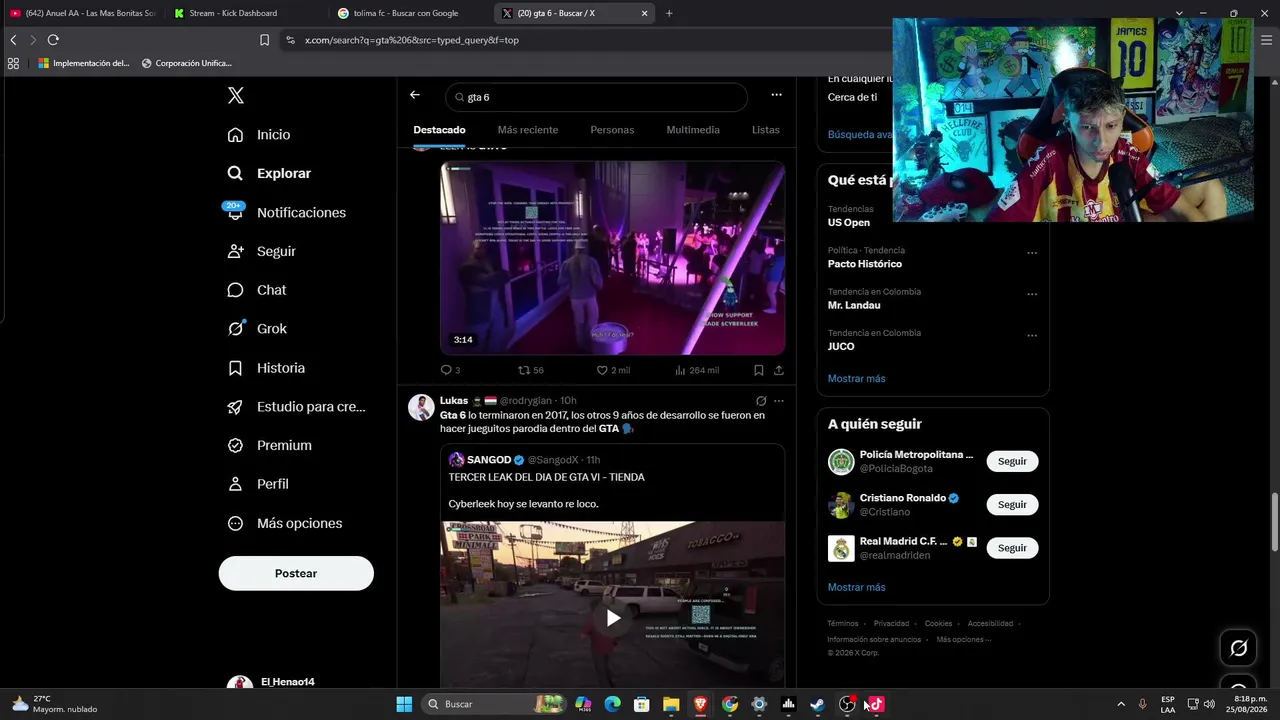The image size is (1280, 720).
Task: Open more options for Mr. Landau trend
Action: tap(1032, 294)
